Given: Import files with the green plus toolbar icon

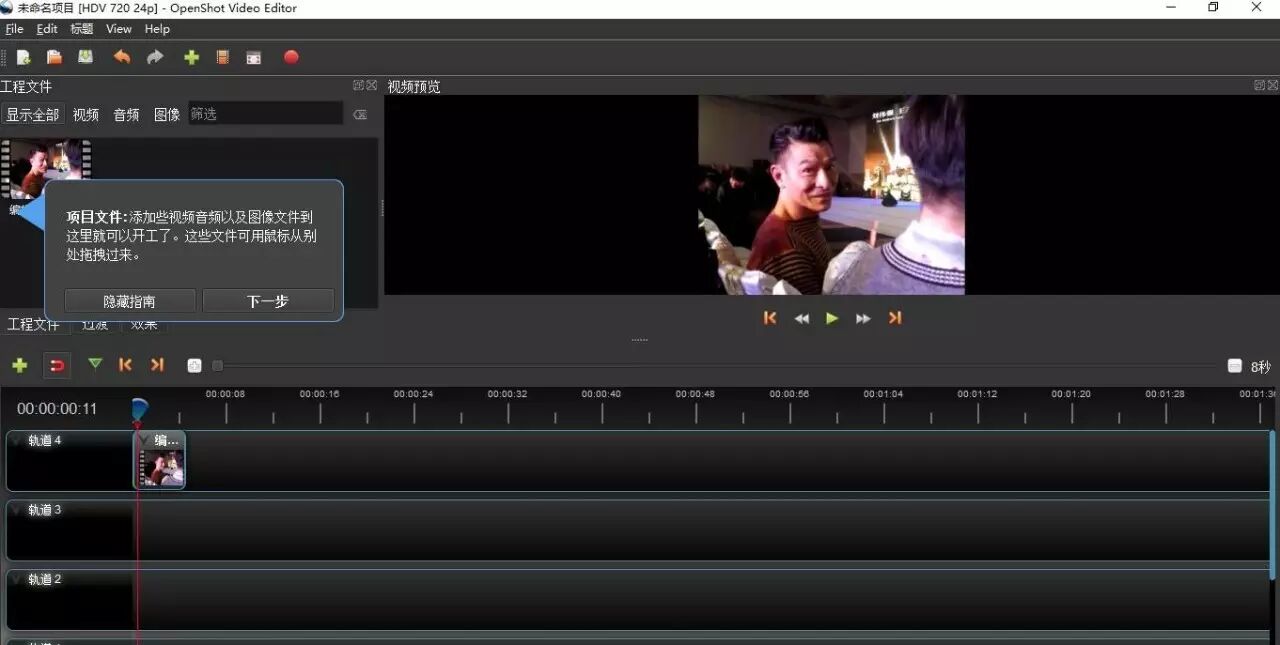Looking at the screenshot, I should [x=191, y=57].
